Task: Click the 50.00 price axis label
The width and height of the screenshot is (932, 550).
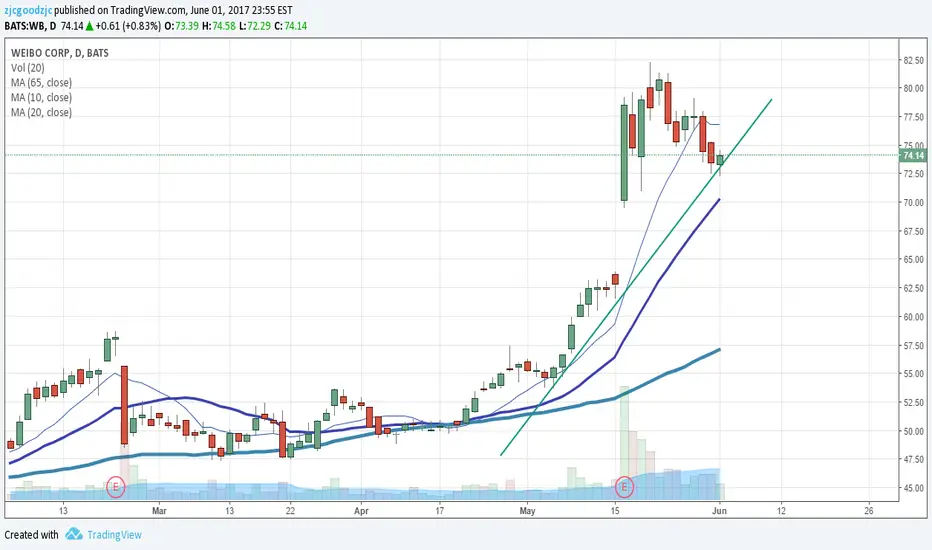Action: point(914,430)
